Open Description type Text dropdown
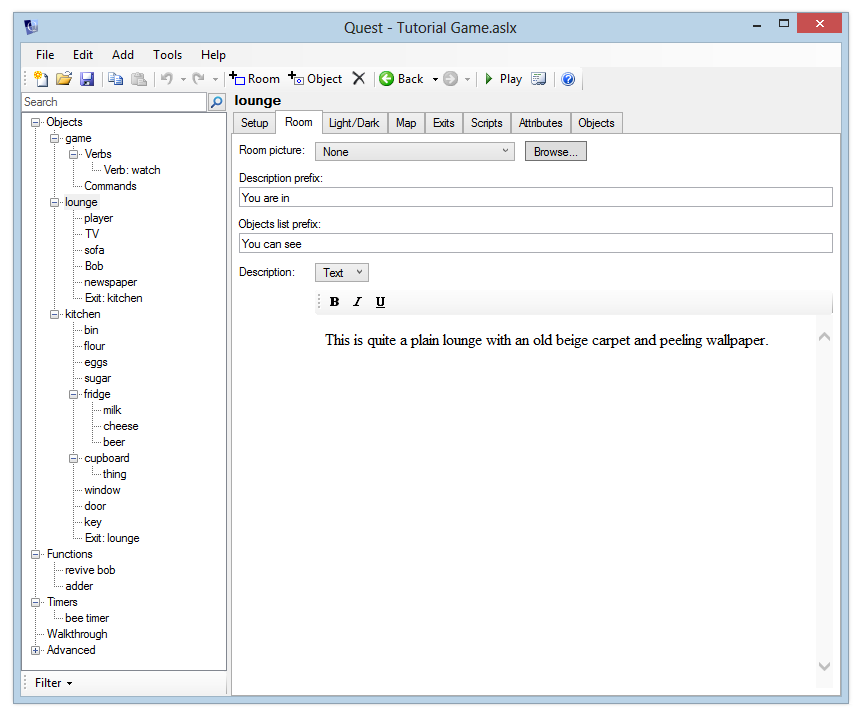Screen dimensions: 862x719 click(x=342, y=273)
